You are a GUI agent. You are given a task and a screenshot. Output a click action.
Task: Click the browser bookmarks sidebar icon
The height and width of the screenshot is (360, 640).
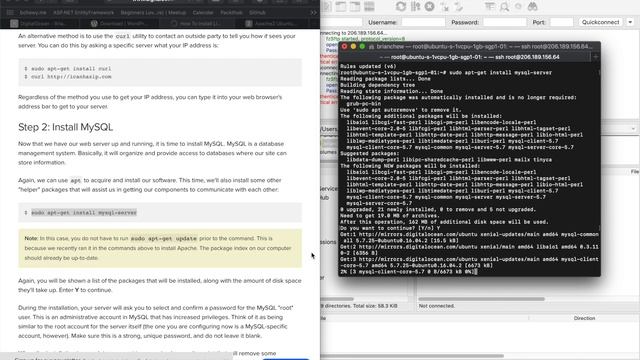point(10,13)
